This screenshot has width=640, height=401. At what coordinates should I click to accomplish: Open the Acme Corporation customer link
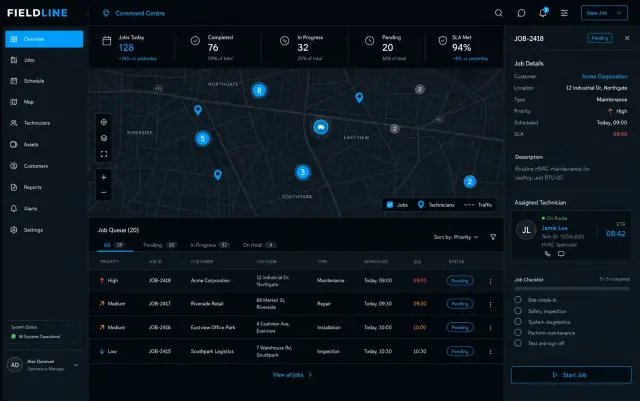(x=604, y=76)
